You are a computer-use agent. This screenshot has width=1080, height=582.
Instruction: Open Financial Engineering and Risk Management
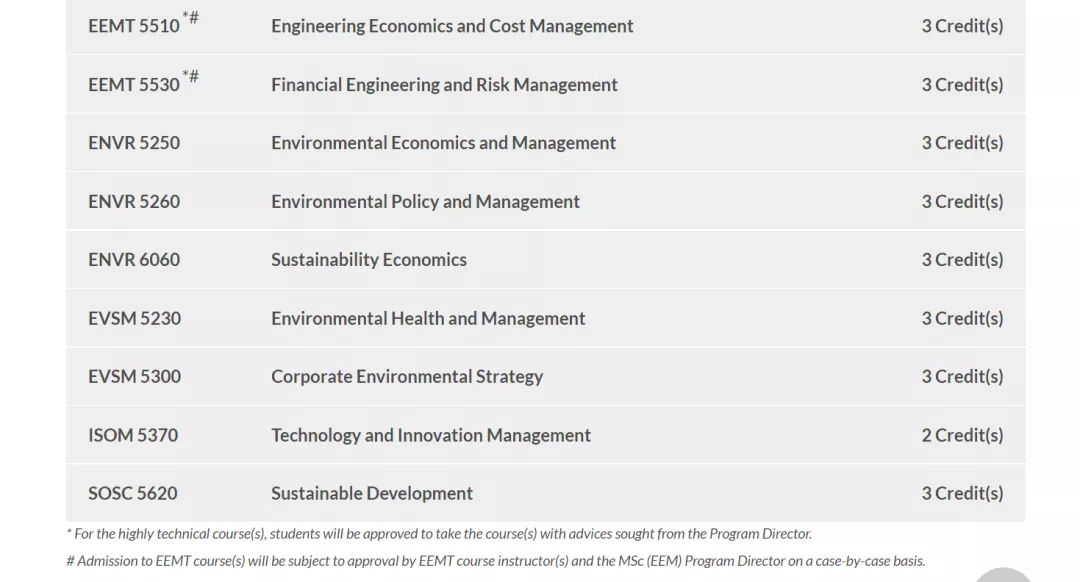tap(444, 85)
